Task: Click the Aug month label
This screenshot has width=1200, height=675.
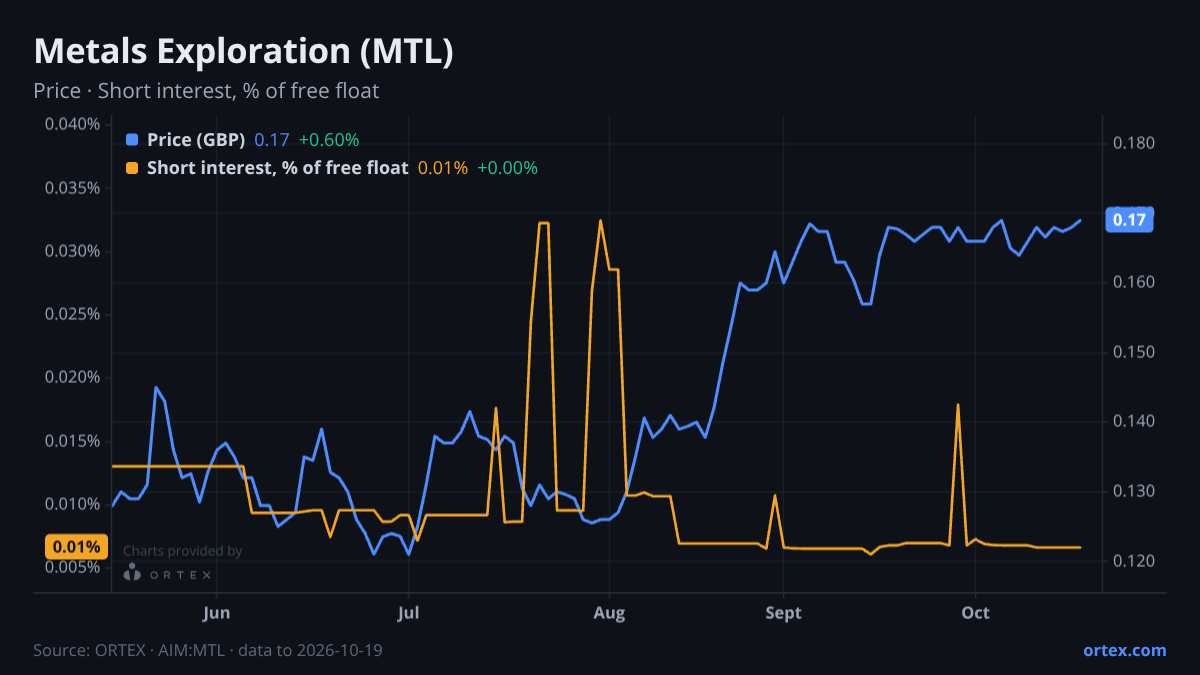Action: 609,613
